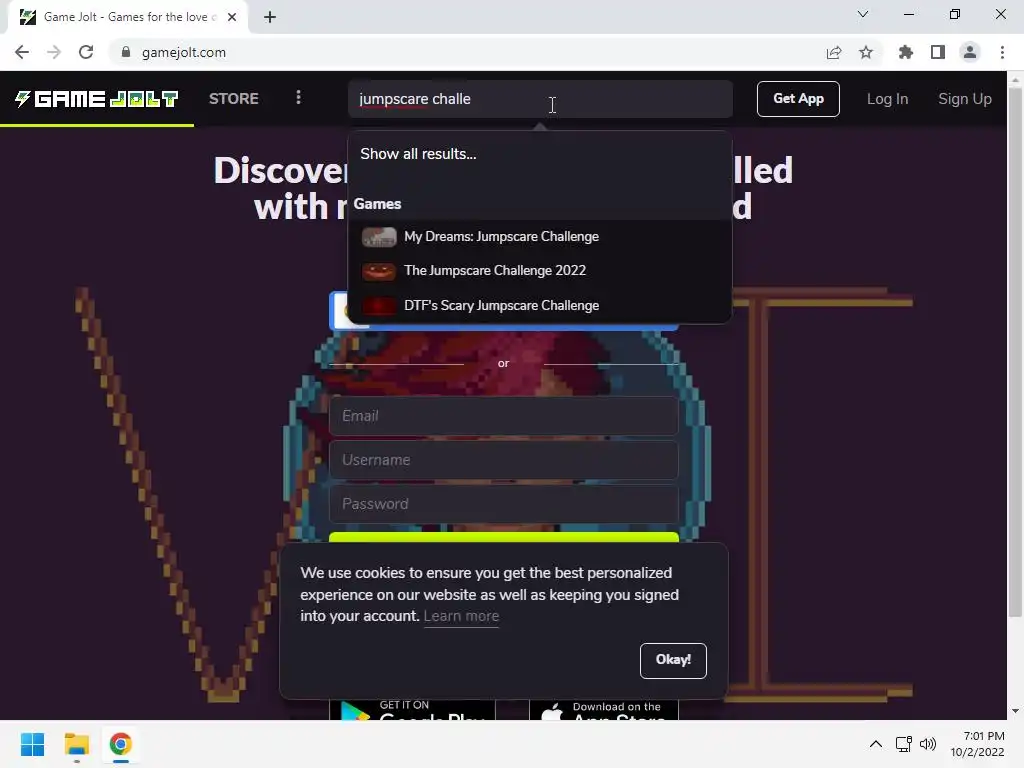The height and width of the screenshot is (768, 1024).
Task: Click the Game Jolt logo
Action: [x=97, y=99]
